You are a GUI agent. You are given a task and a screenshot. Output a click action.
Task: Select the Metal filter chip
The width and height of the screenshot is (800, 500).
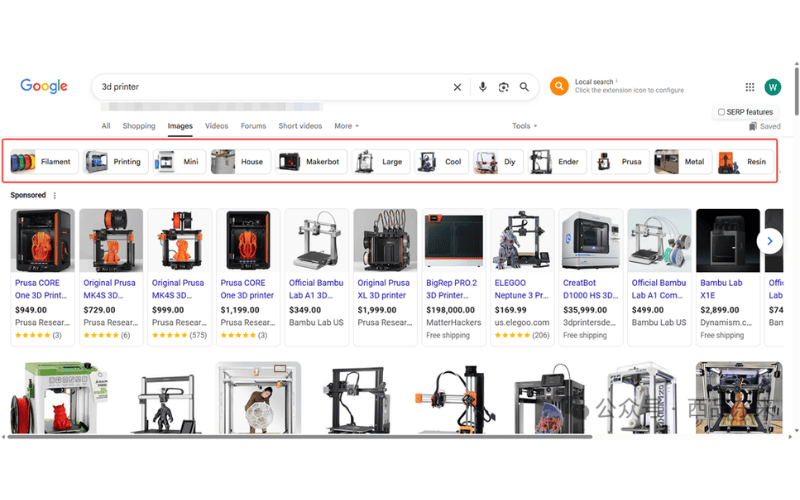pyautogui.click(x=683, y=162)
